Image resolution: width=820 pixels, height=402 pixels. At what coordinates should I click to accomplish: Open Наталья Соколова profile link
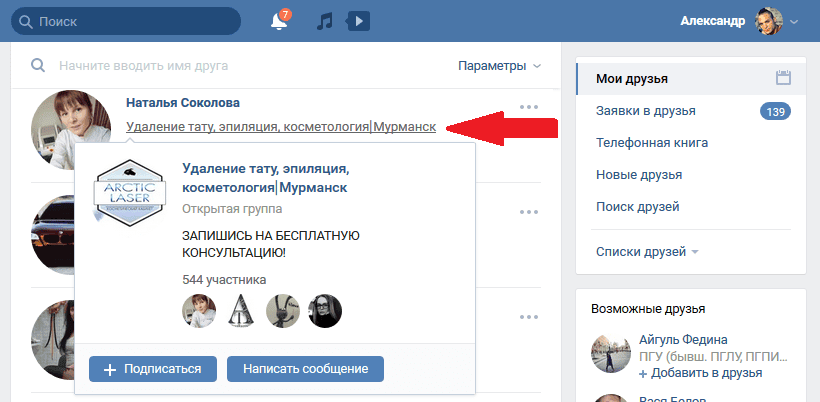(x=183, y=103)
